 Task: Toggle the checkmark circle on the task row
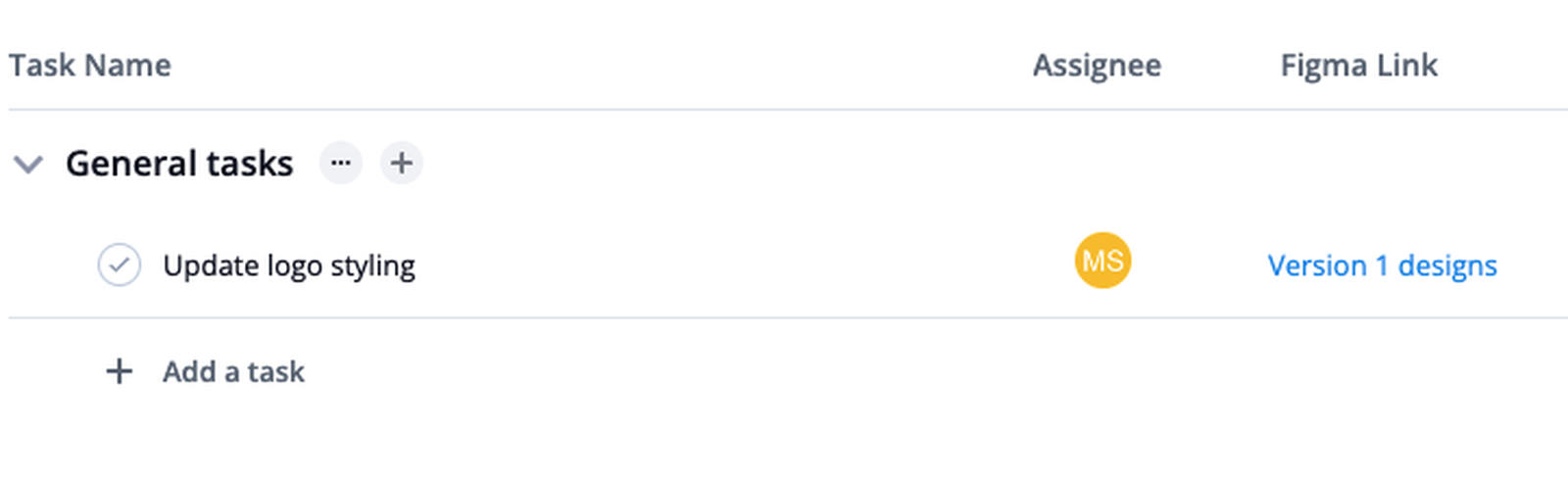point(119,266)
